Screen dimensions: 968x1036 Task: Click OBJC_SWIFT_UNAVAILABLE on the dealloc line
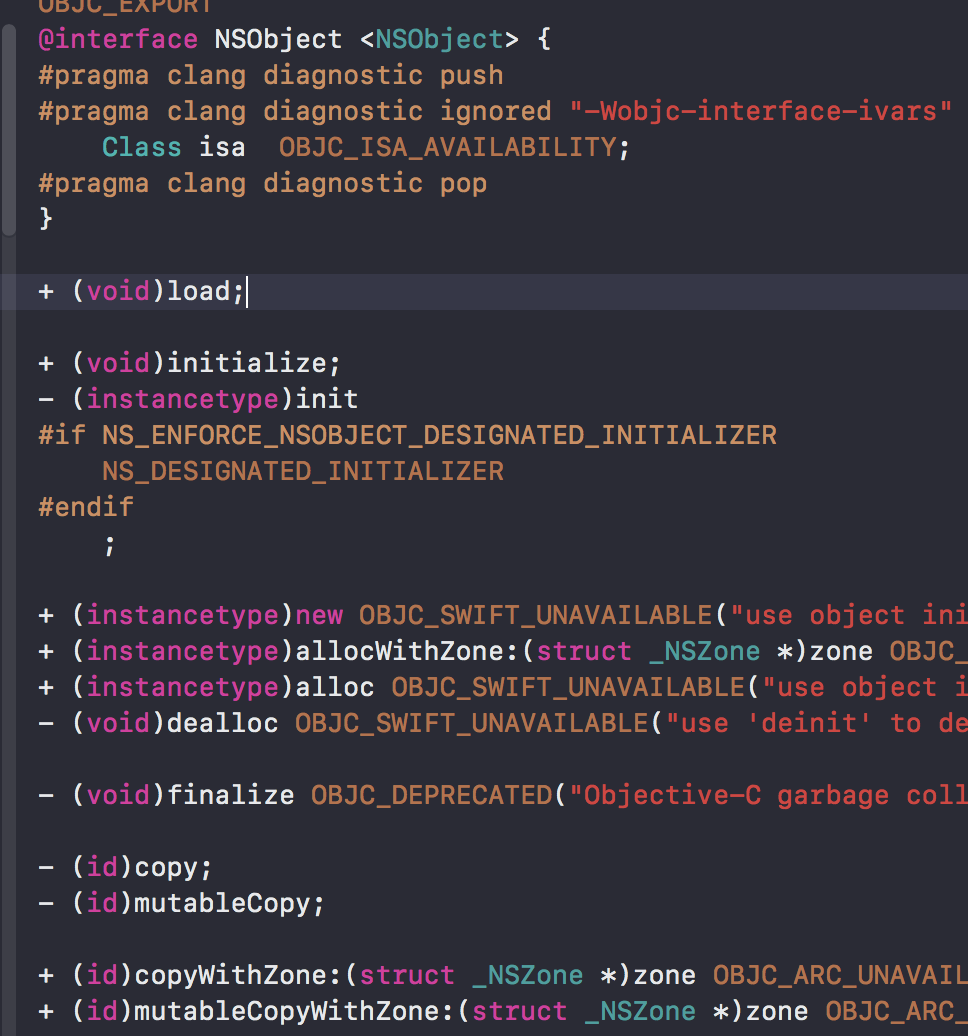pyautogui.click(x=472, y=723)
